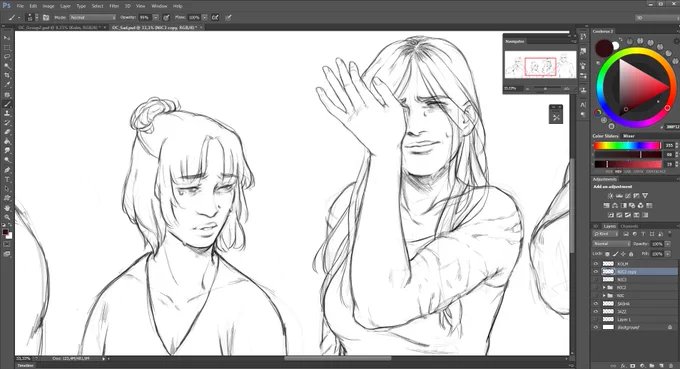Select the Rectangular Marquee tool
This screenshot has height=369, width=680.
pos(7,48)
